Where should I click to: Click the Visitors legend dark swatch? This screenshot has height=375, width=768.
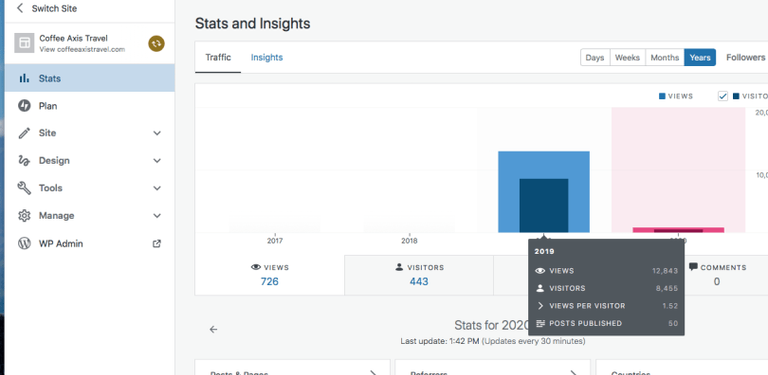point(736,96)
